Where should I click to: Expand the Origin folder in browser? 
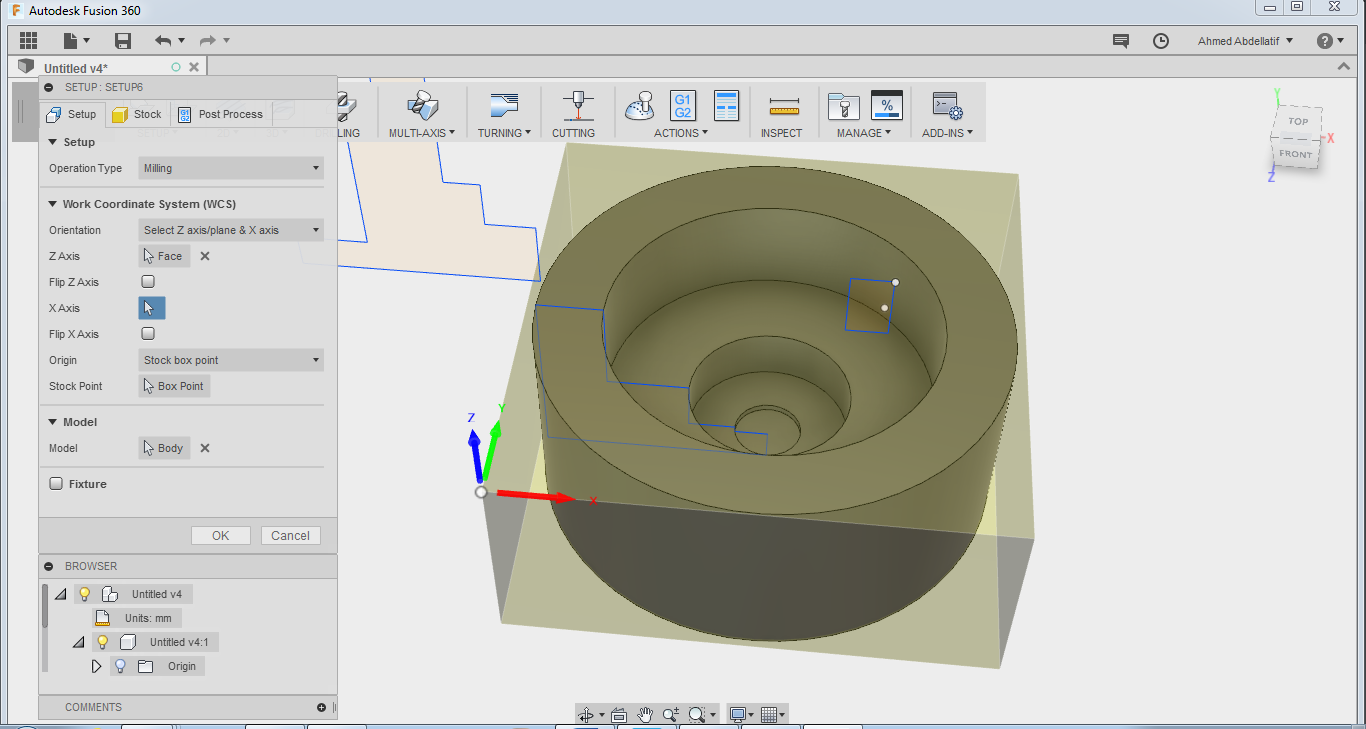coord(97,666)
